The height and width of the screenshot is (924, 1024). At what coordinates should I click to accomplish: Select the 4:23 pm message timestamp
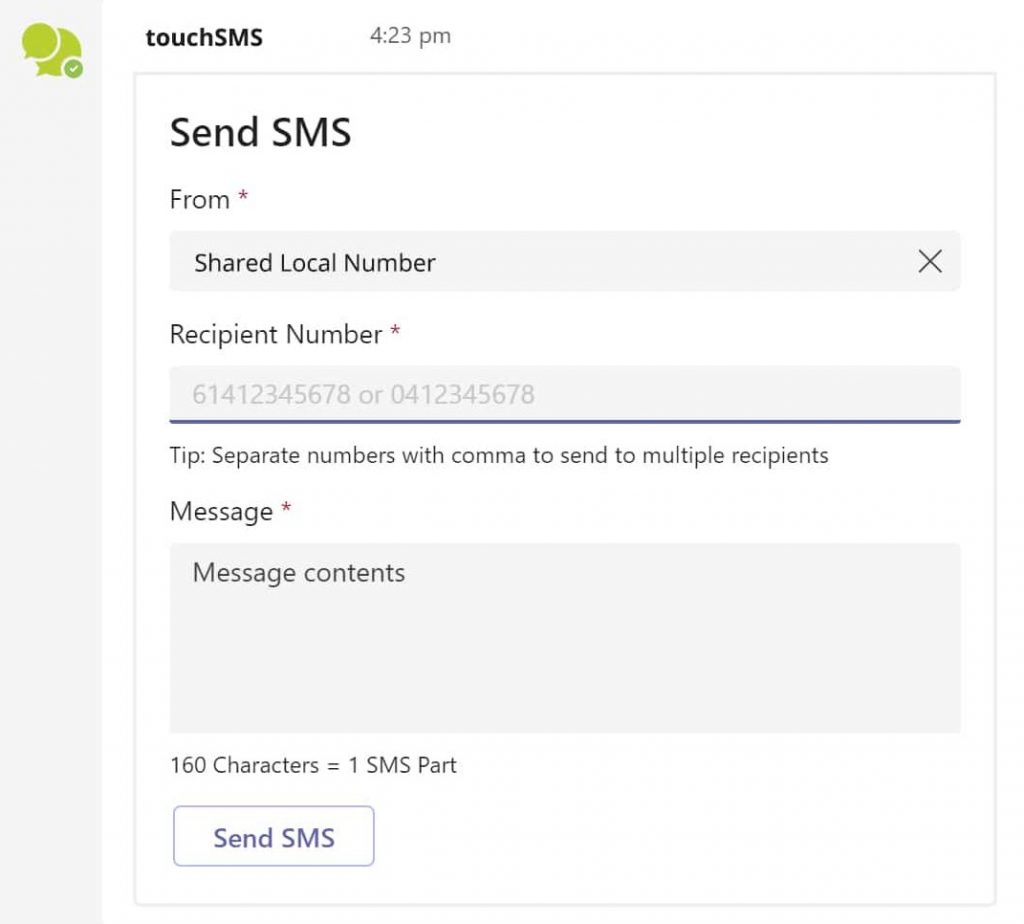(x=410, y=35)
